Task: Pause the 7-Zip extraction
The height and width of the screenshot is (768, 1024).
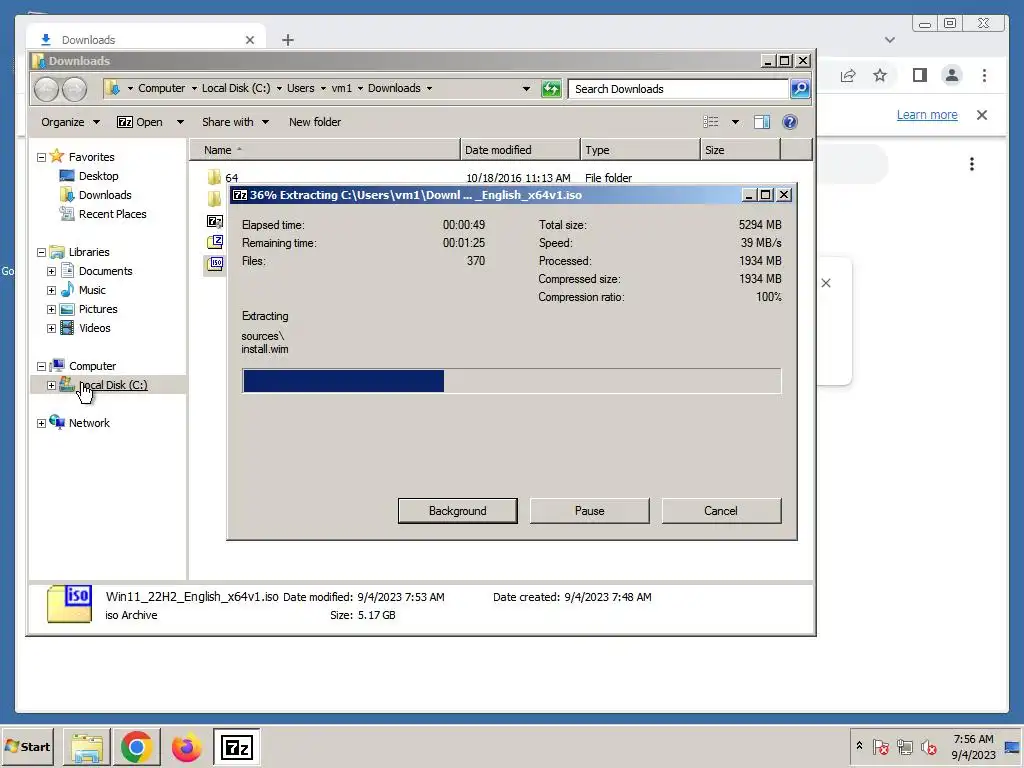Action: [589, 511]
